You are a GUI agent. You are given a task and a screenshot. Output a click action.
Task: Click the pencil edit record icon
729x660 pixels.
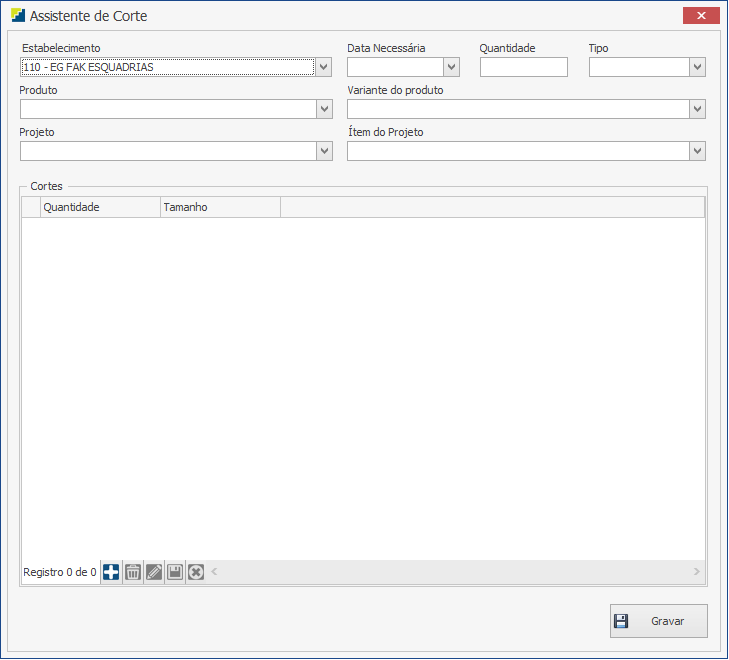[154, 572]
